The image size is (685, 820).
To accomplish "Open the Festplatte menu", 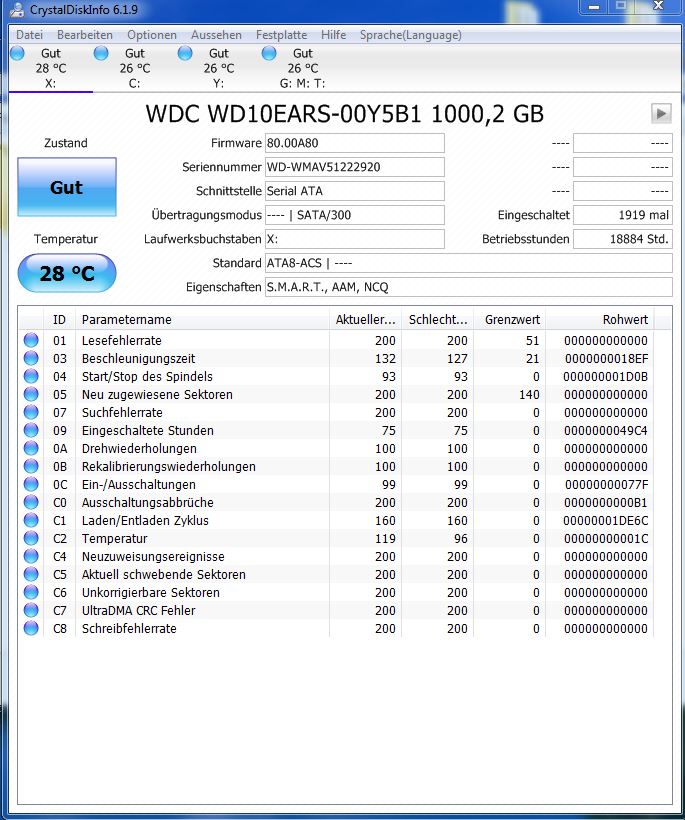I will pyautogui.click(x=281, y=35).
